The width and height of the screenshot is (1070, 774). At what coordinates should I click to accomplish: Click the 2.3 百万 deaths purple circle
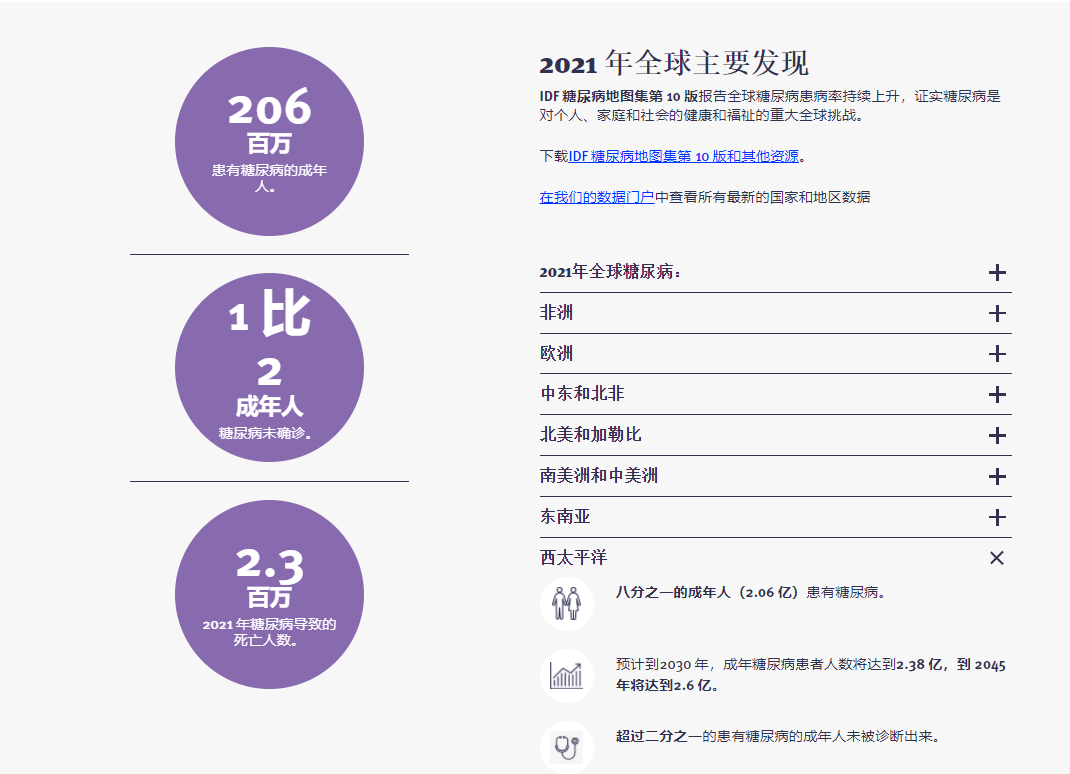(269, 594)
